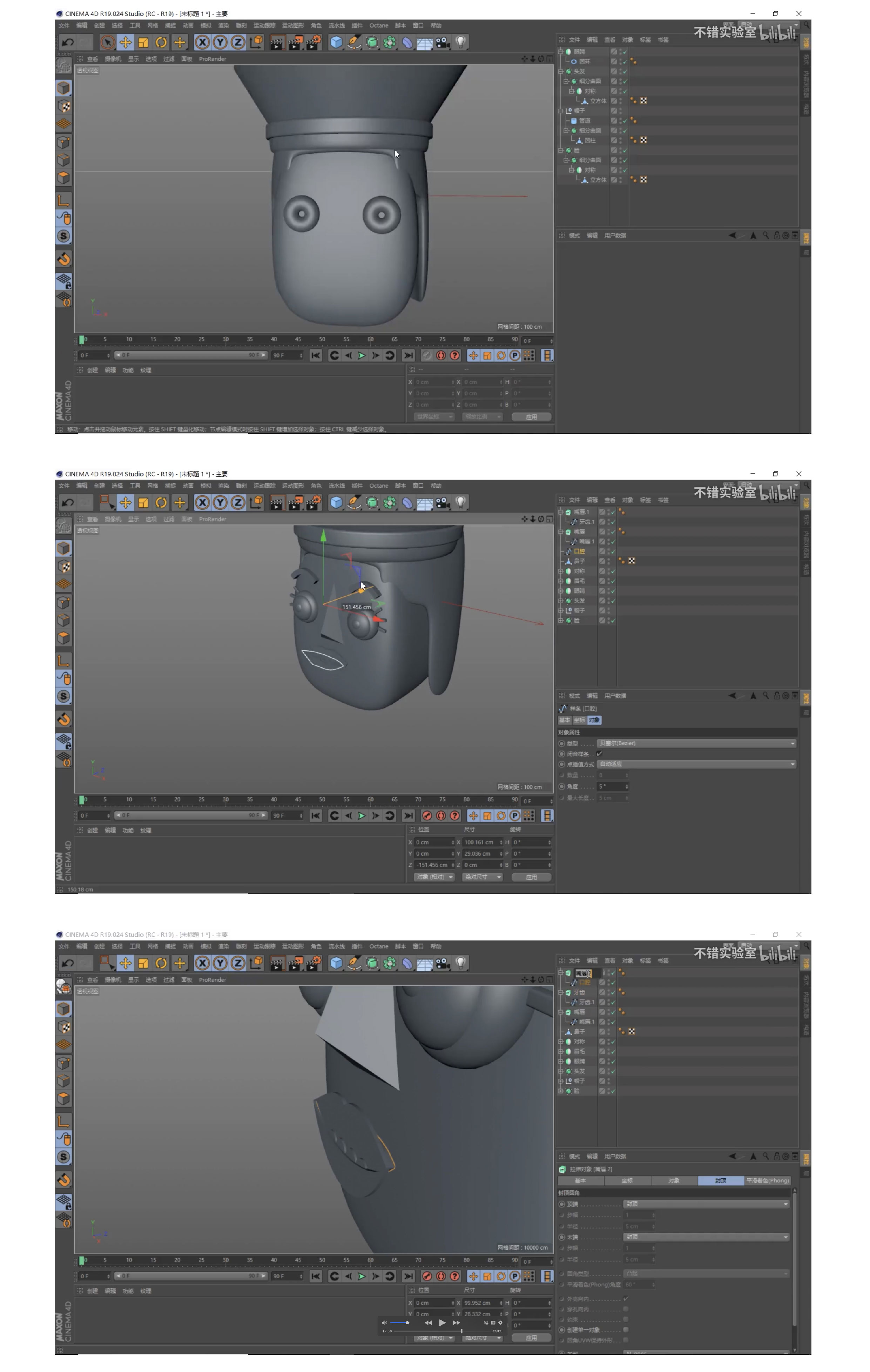Screen dimensions: 870x1372
Task: Toggle the 闭合样条 checkbox
Action: click(x=600, y=754)
